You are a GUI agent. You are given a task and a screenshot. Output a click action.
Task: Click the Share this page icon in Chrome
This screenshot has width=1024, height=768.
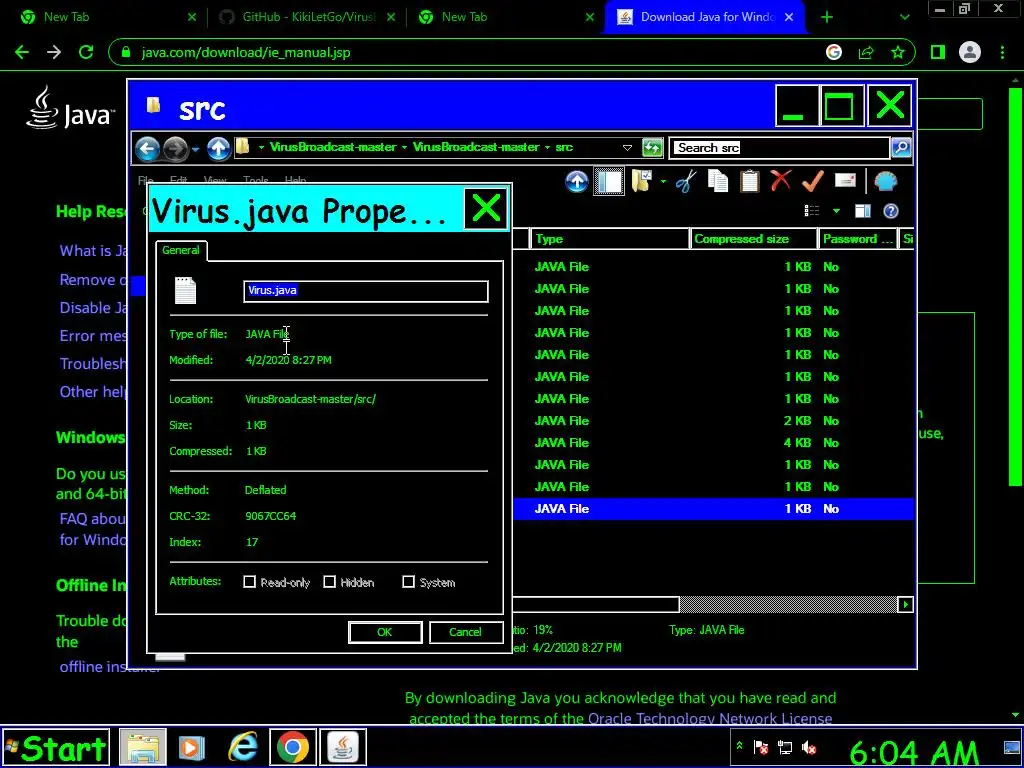click(x=866, y=52)
